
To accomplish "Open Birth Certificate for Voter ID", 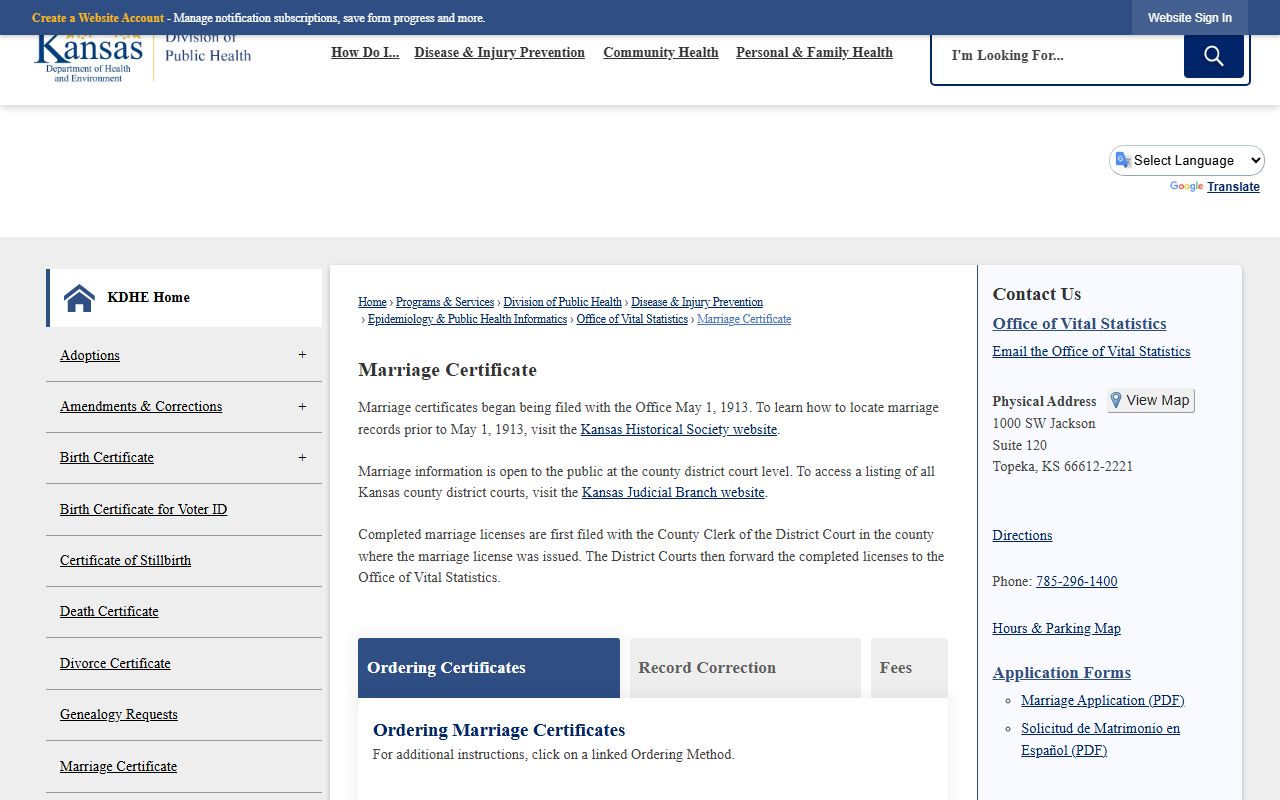I will click(143, 509).
